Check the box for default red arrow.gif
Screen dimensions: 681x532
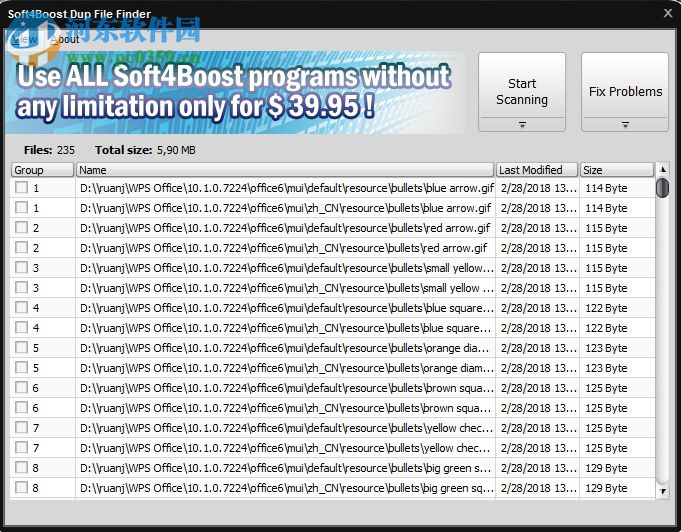tap(21, 228)
